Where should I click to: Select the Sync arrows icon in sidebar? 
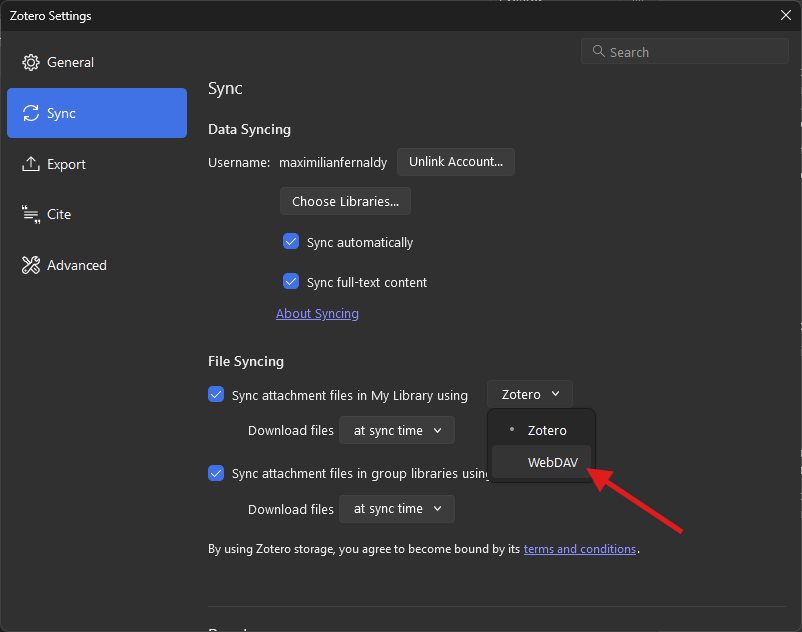tap(31, 113)
